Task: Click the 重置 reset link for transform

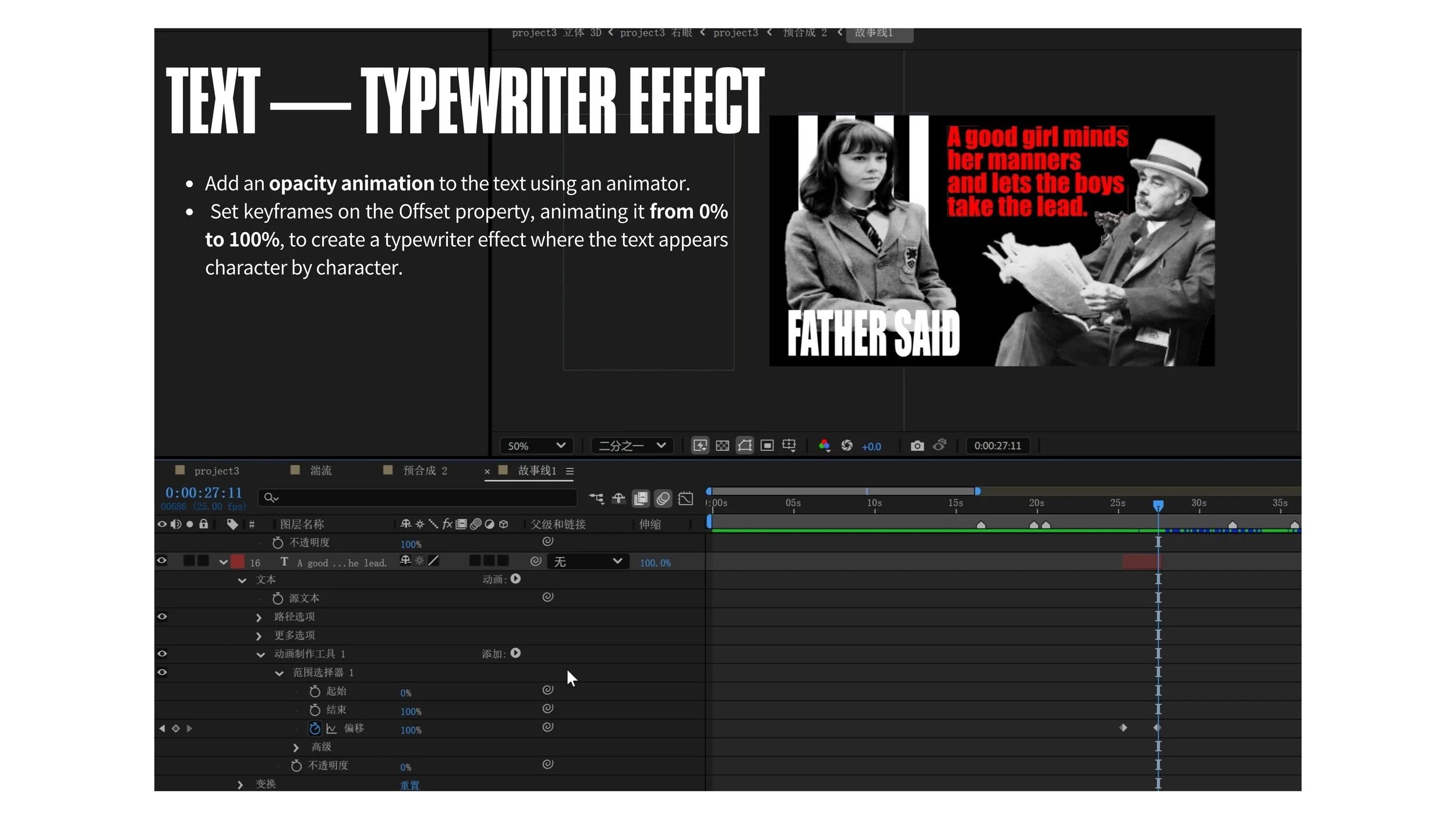Action: [x=409, y=785]
